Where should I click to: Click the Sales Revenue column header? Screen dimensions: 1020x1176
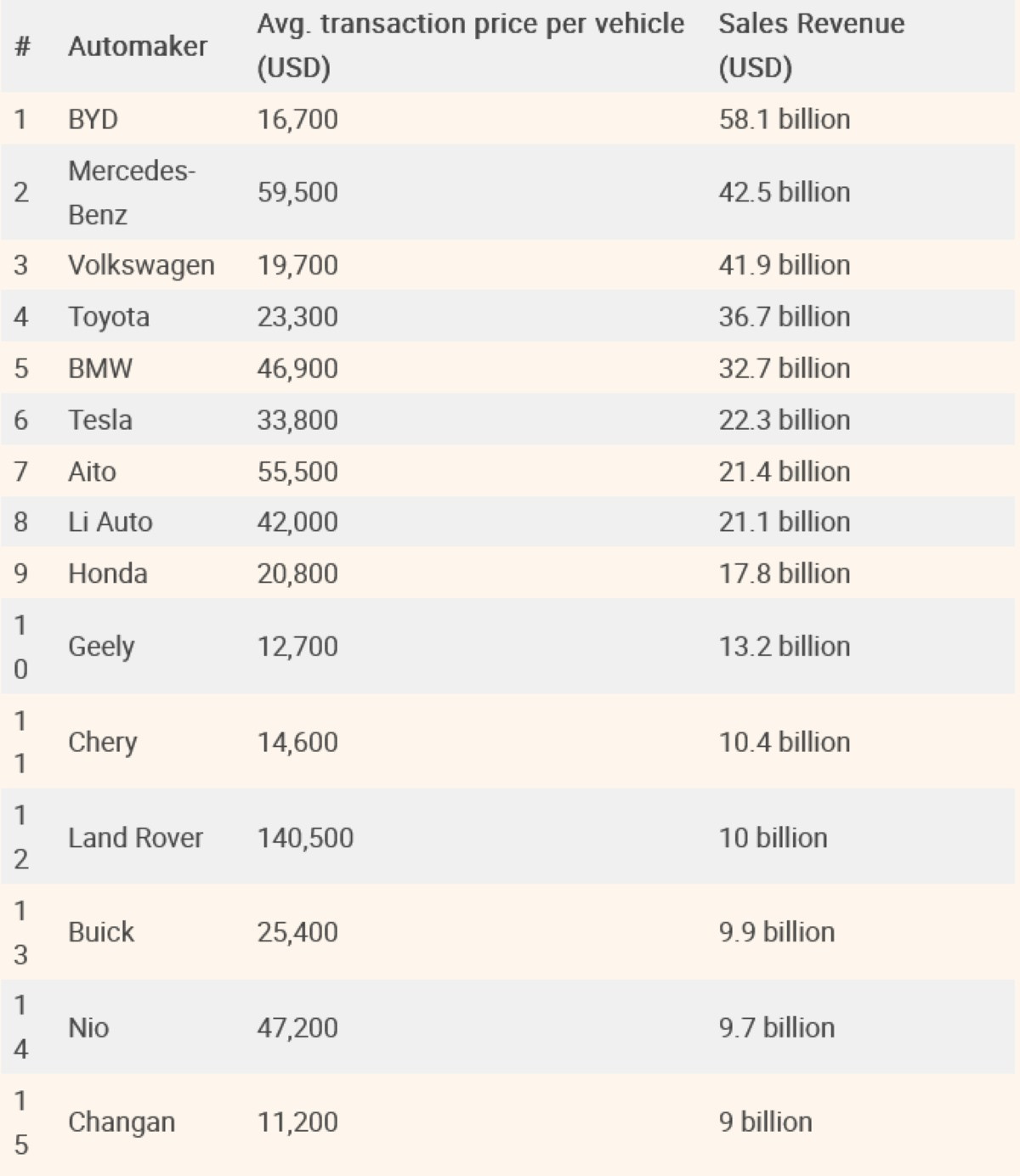(811, 46)
